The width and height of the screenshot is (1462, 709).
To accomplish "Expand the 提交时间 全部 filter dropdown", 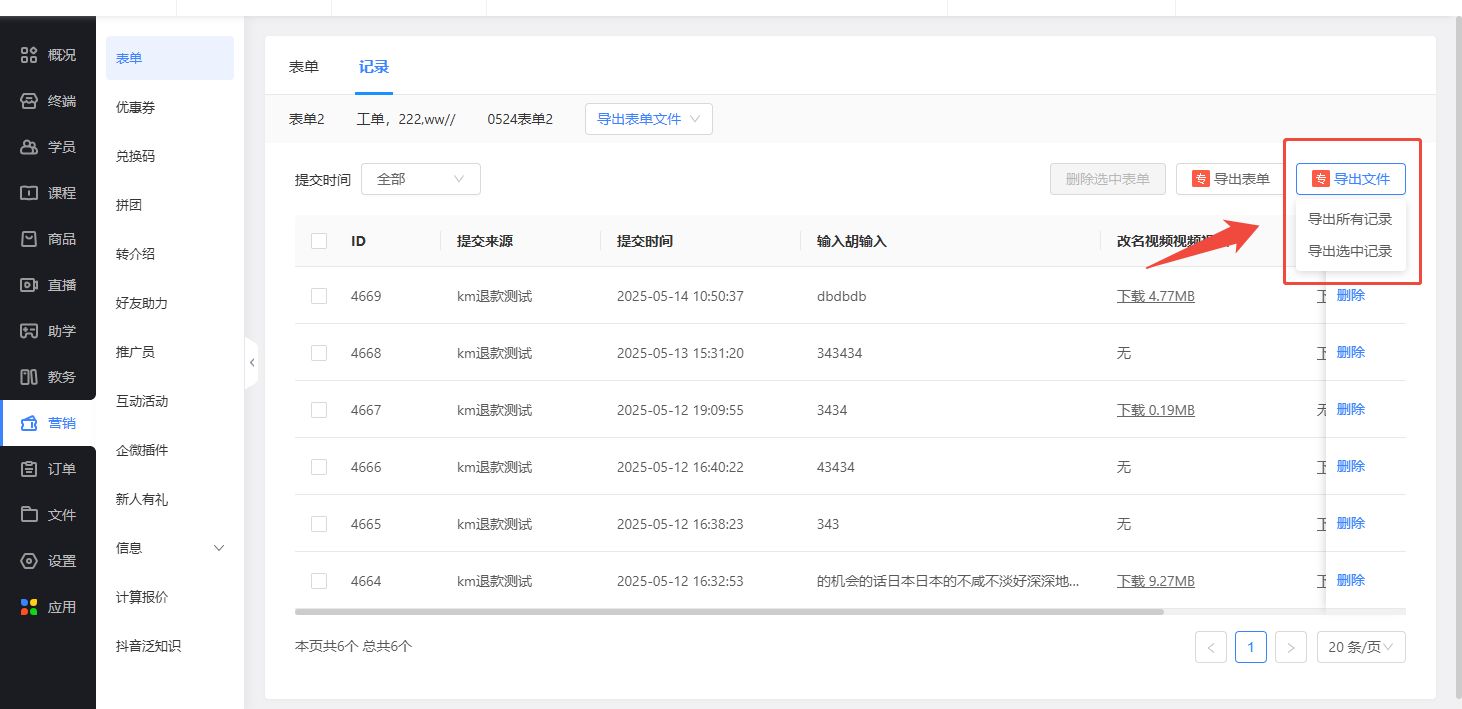I will [x=420, y=179].
